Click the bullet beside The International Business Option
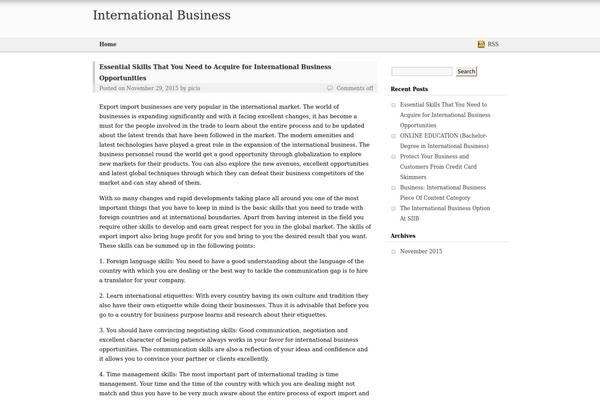 point(393,209)
